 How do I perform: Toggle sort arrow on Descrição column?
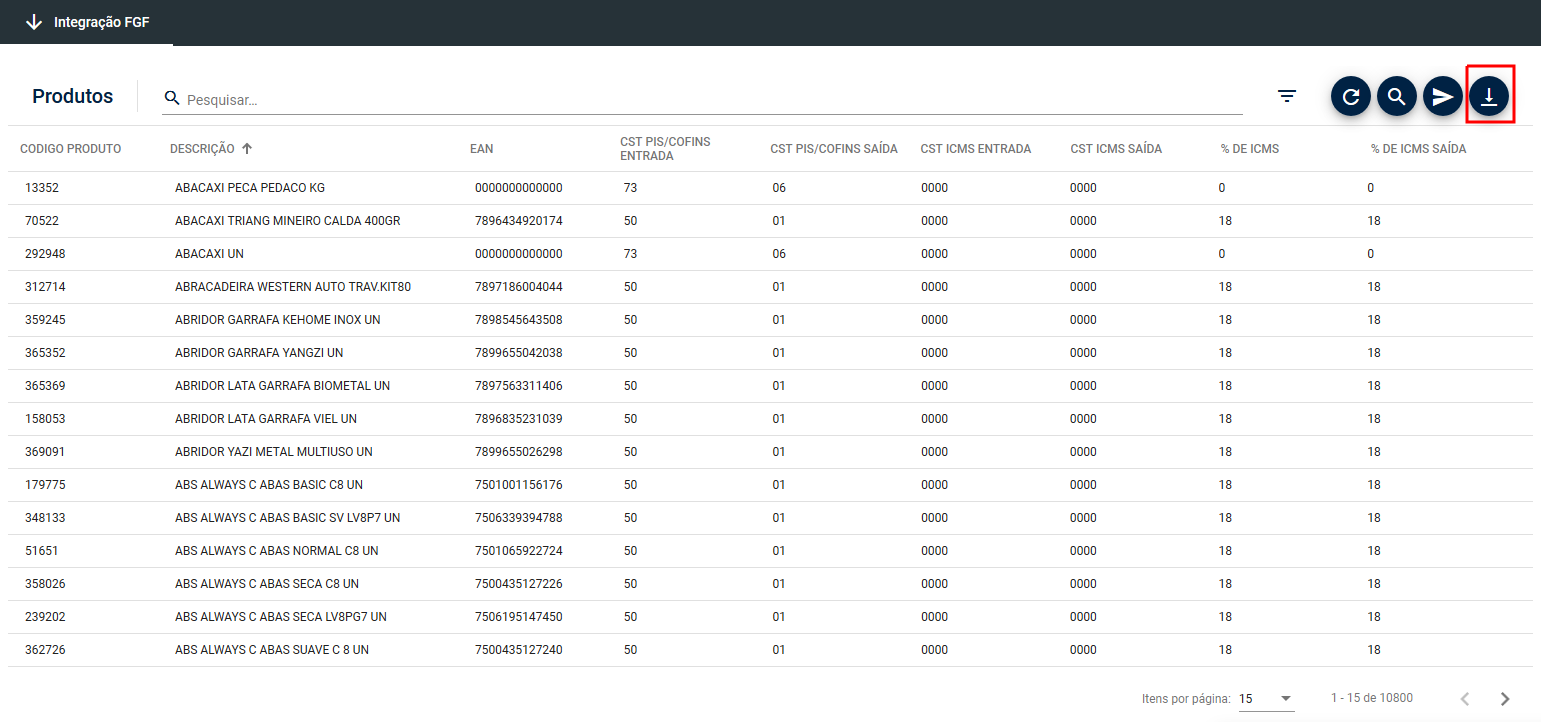247,149
